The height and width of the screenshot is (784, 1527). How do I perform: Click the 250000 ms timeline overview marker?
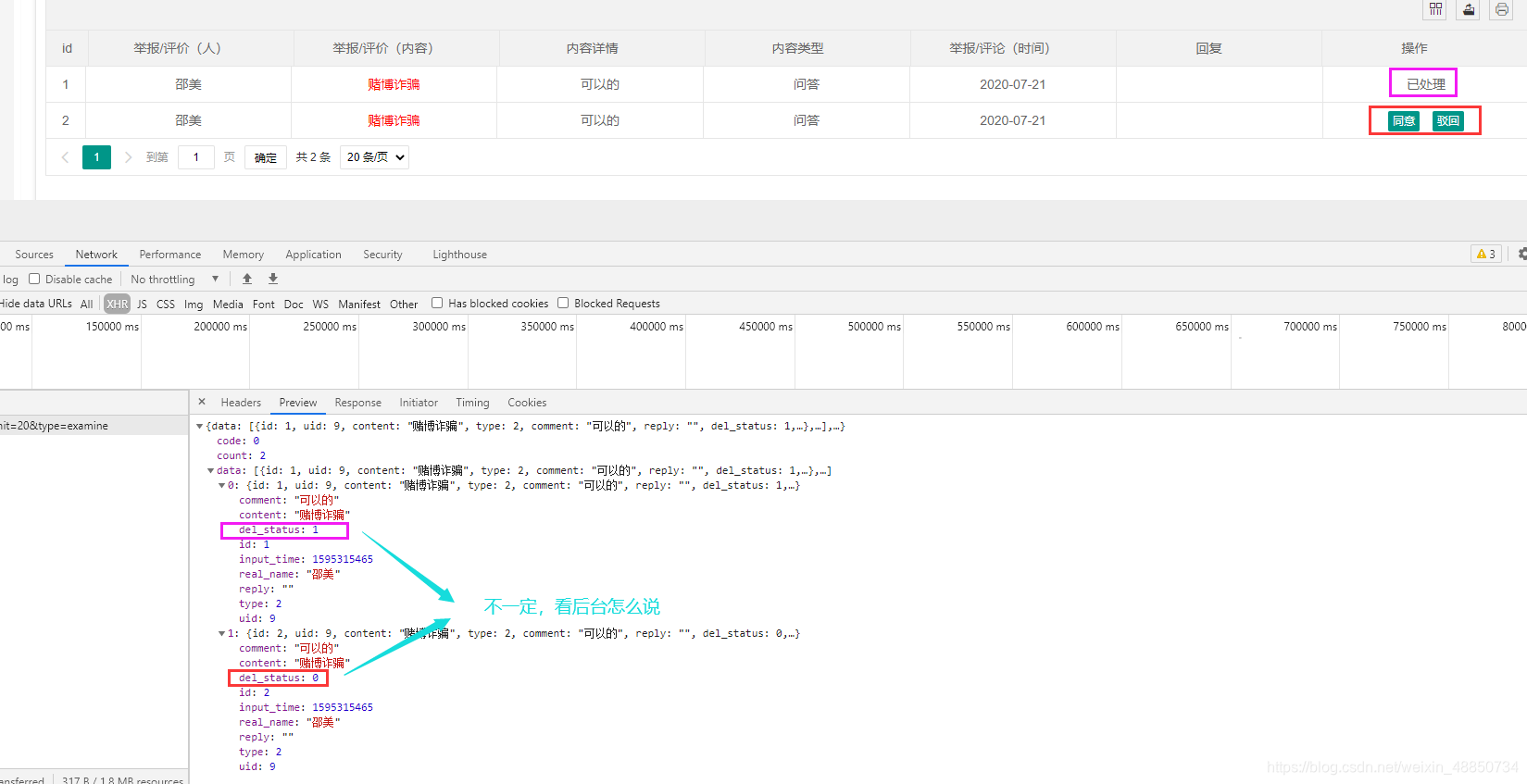click(x=330, y=327)
